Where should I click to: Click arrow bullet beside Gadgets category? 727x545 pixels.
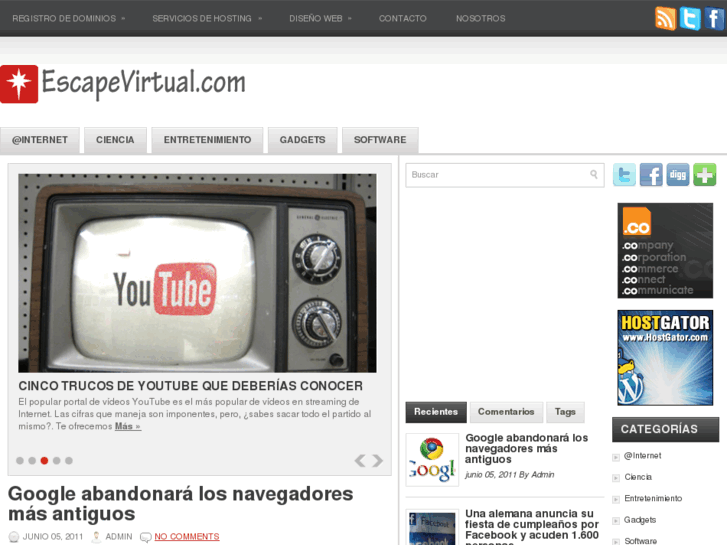click(x=616, y=521)
